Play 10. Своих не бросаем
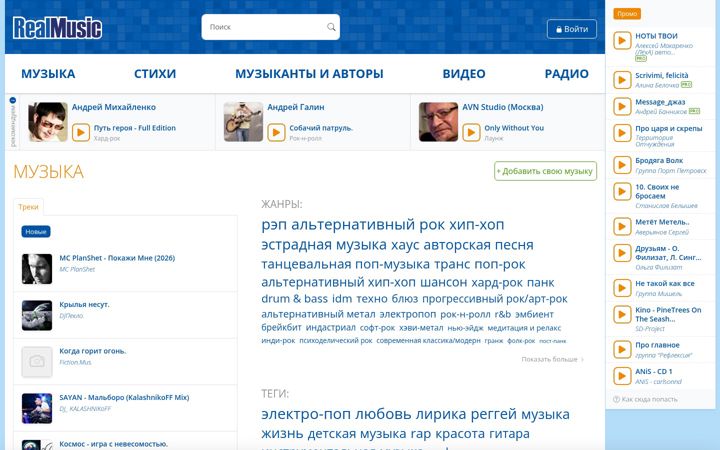 pos(622,191)
